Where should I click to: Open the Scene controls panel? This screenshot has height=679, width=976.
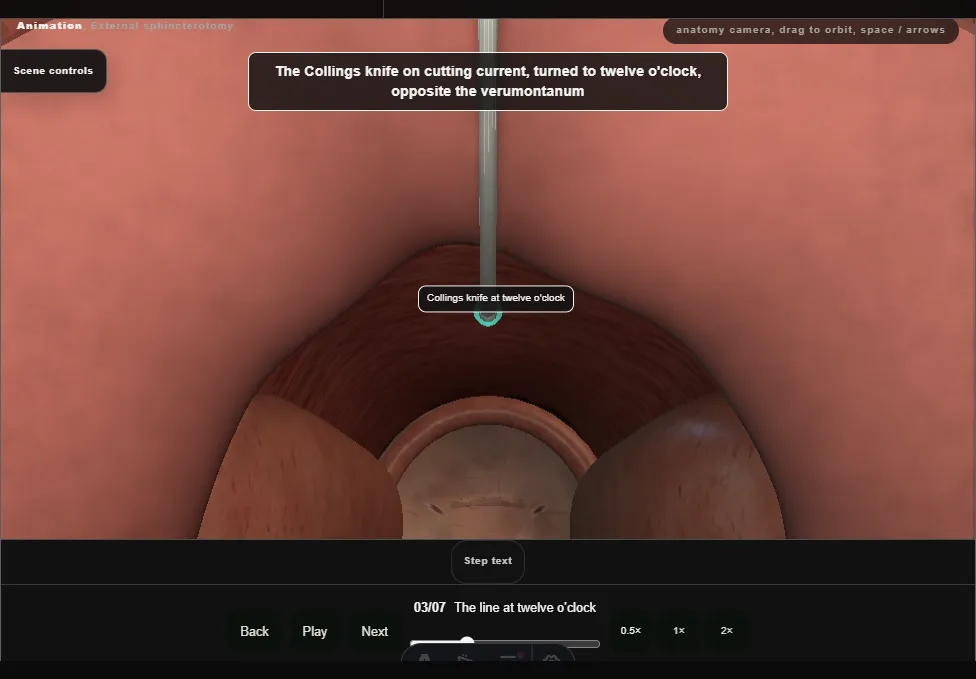[x=53, y=71]
